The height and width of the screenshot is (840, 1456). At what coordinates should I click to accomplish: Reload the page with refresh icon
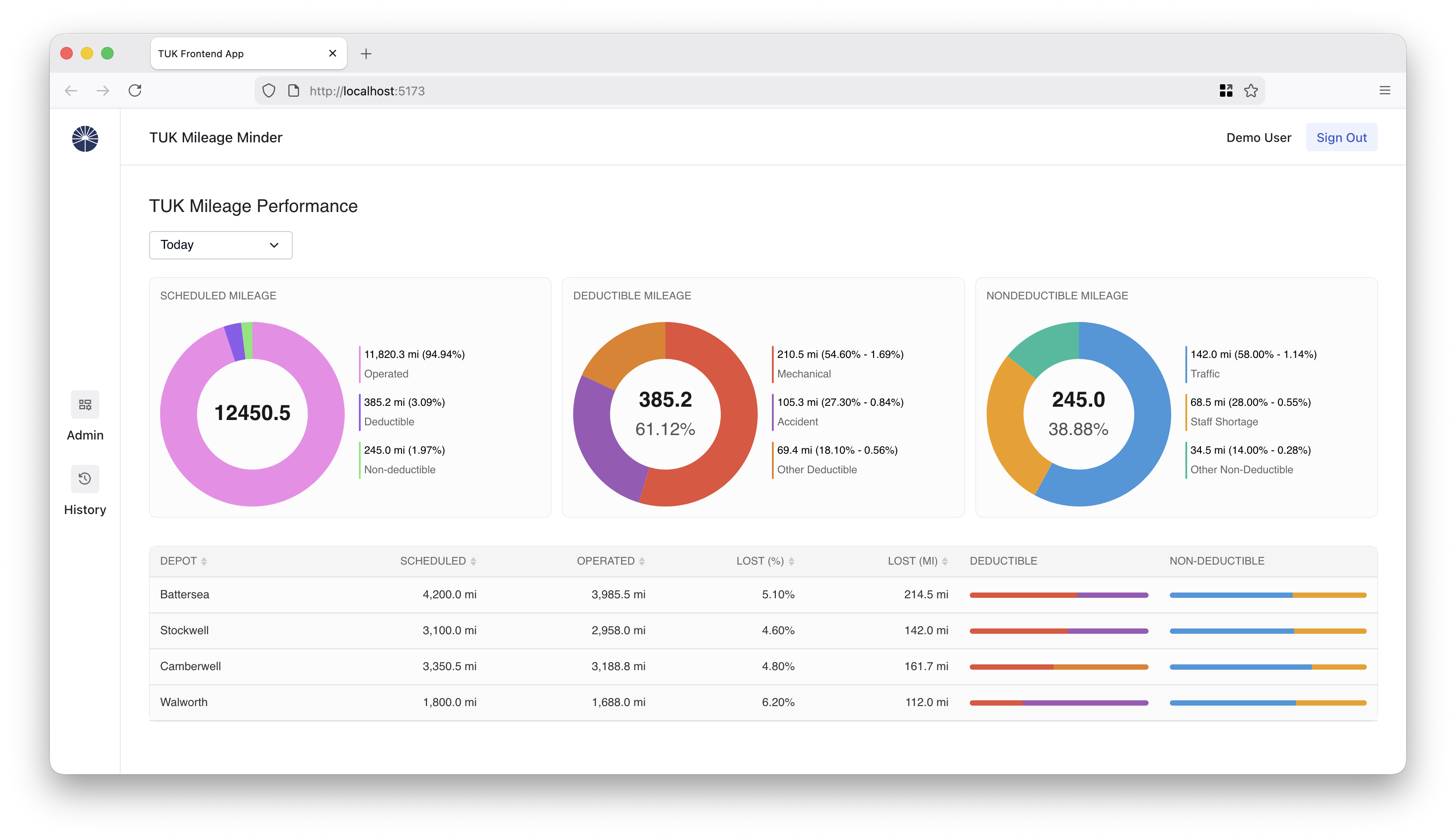135,90
